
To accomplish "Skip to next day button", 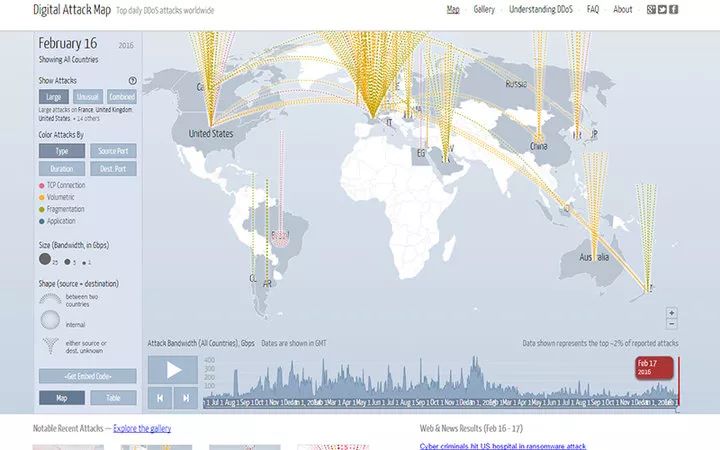I will point(186,398).
